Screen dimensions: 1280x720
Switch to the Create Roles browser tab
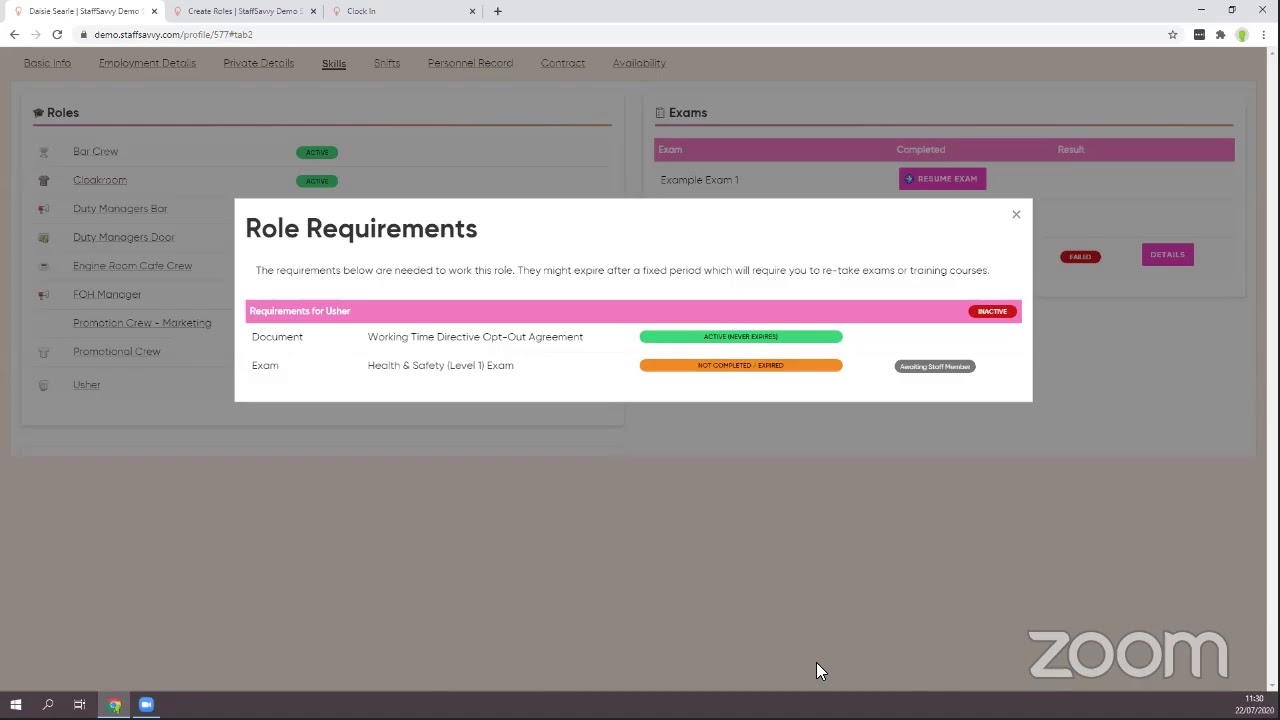(243, 11)
